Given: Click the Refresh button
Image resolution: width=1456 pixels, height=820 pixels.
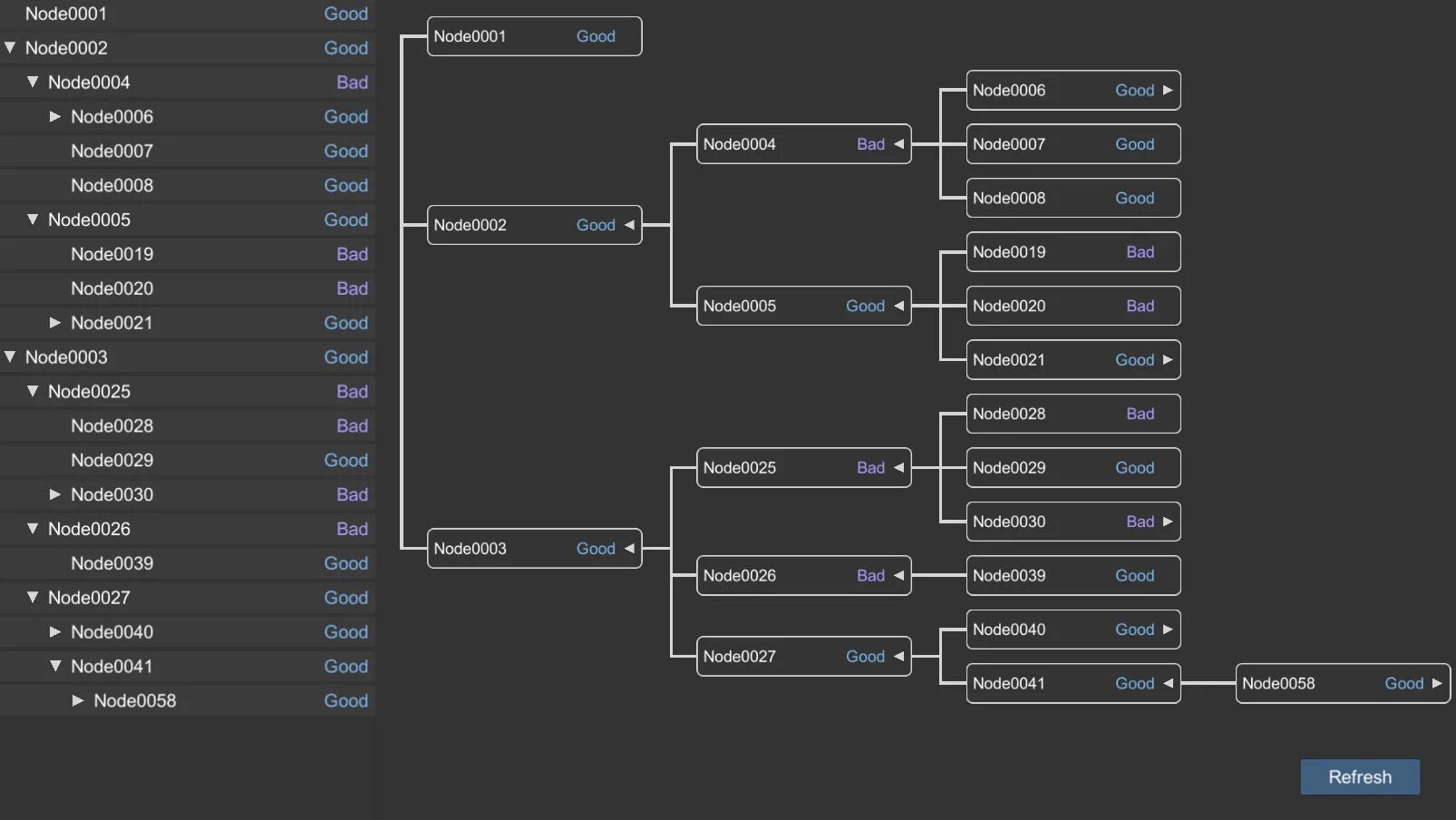Looking at the screenshot, I should tap(1360, 776).
